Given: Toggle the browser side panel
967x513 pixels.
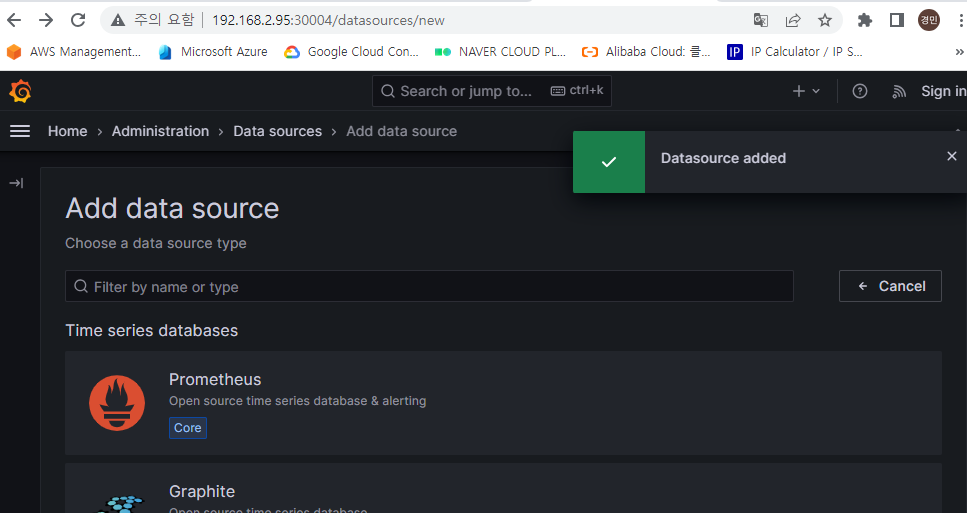Looking at the screenshot, I should (897, 20).
